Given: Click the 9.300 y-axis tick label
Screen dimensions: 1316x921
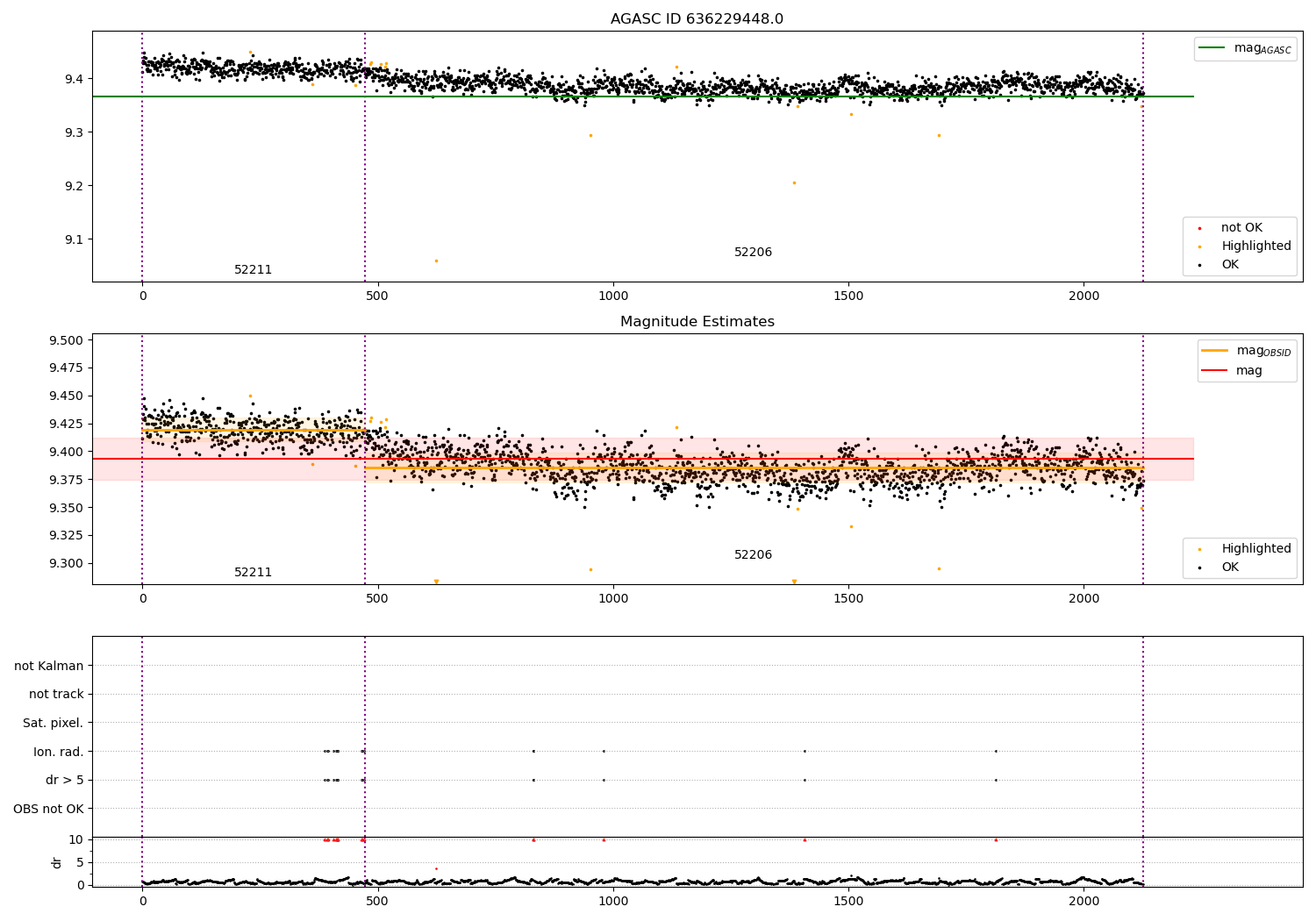Looking at the screenshot, I should tap(66, 563).
